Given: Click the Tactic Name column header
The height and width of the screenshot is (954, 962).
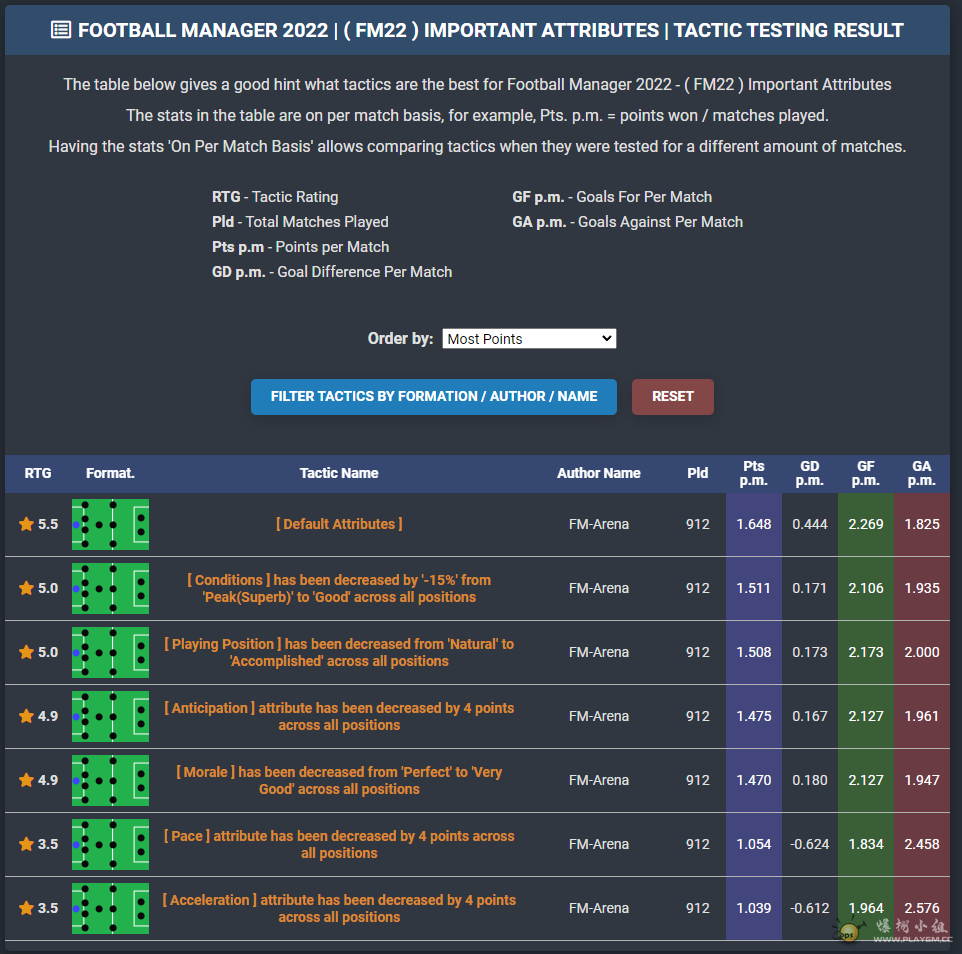Looking at the screenshot, I should (339, 473).
